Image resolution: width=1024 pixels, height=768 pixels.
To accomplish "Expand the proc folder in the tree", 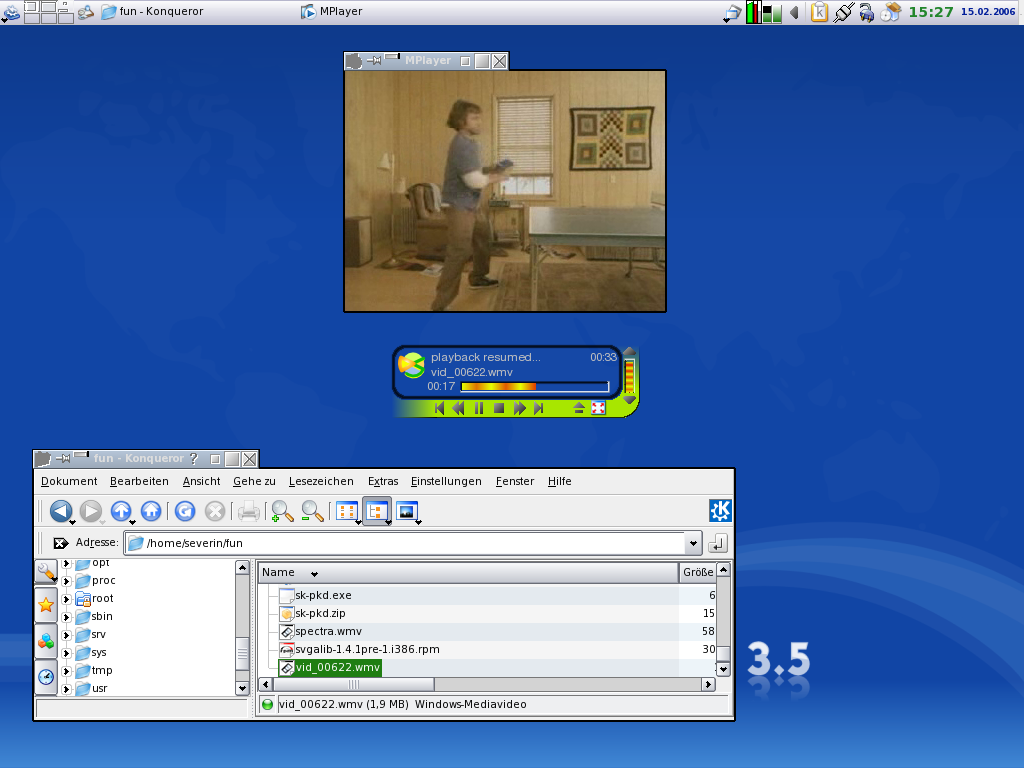I will (66, 581).
